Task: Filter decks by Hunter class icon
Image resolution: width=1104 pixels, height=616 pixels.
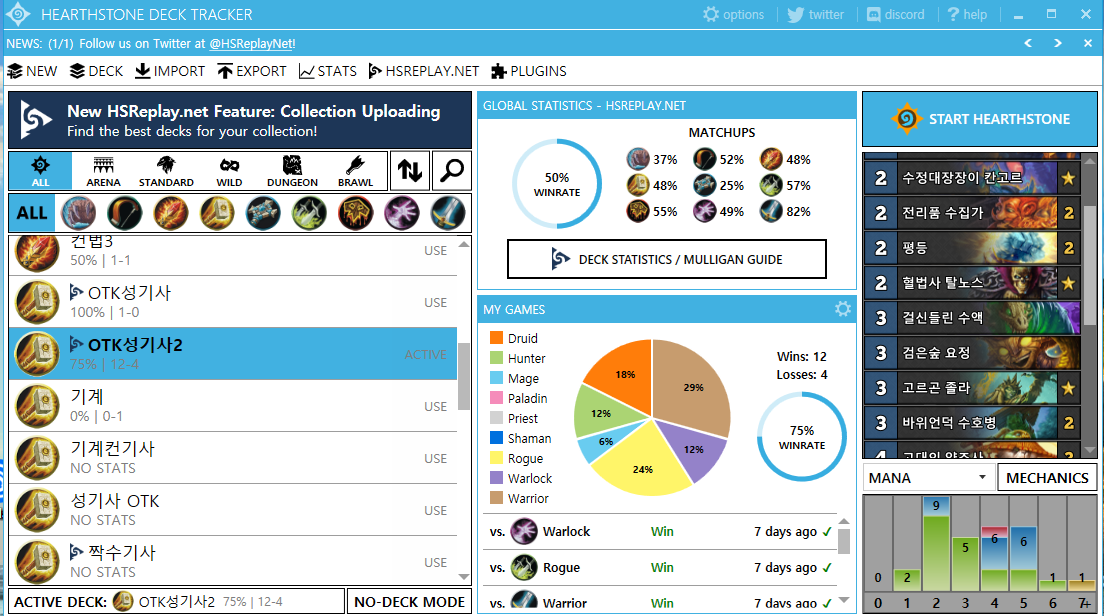Action: point(125,213)
